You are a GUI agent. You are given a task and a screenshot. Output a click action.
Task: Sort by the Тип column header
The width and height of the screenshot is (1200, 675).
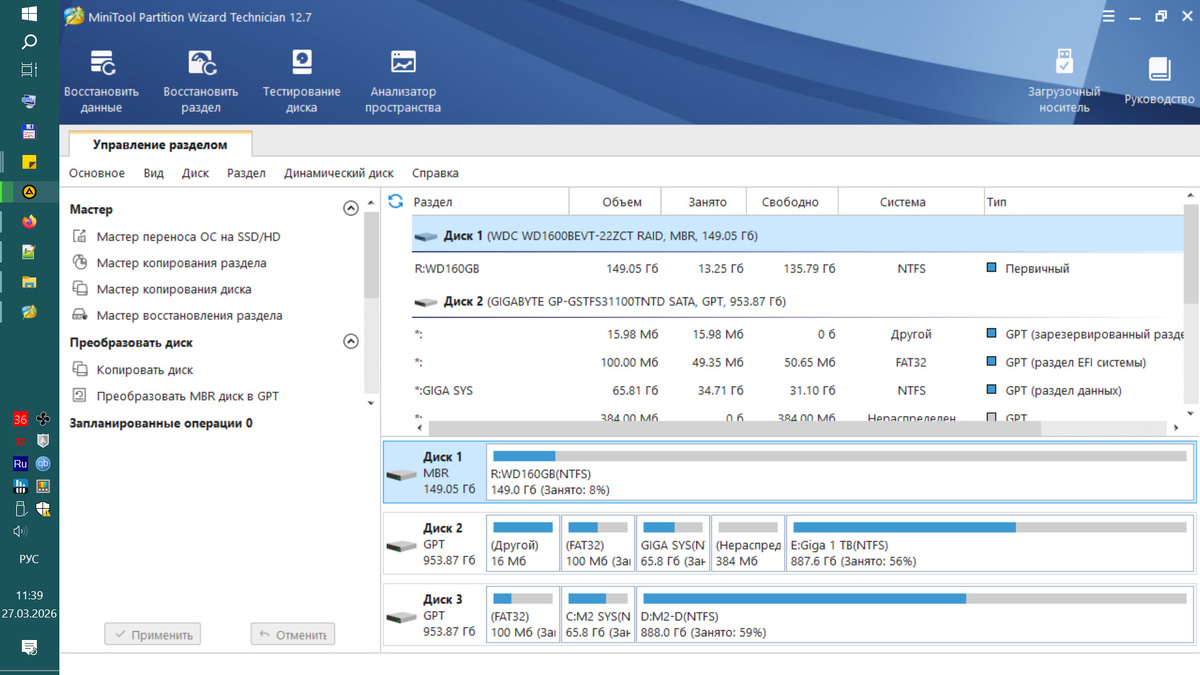click(1082, 202)
